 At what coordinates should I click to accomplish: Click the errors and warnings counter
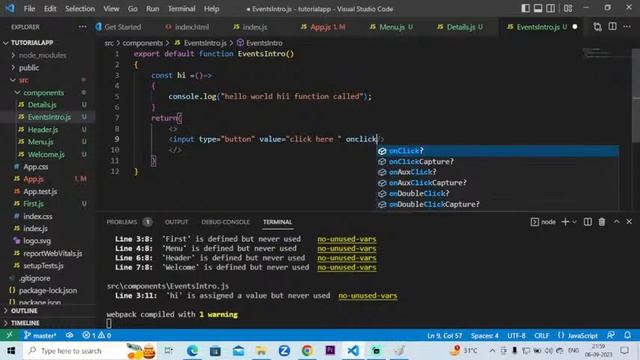pos(96,336)
